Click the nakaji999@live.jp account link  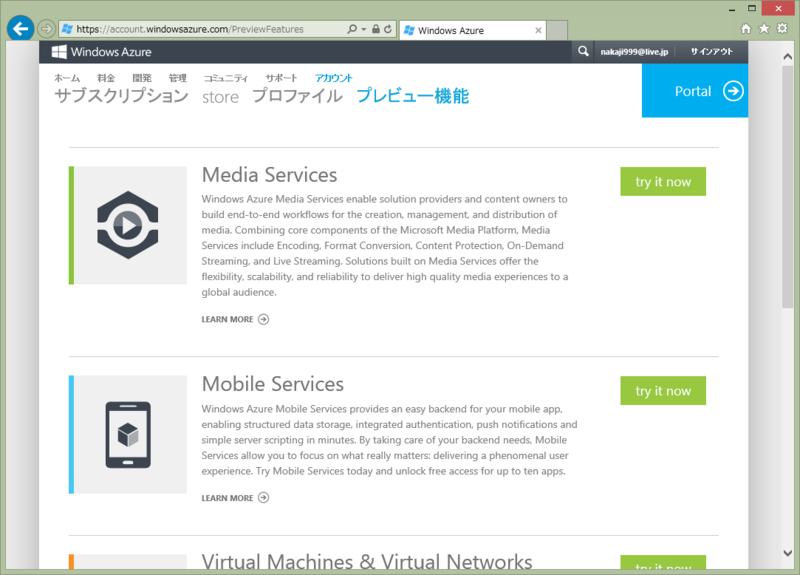(x=634, y=52)
